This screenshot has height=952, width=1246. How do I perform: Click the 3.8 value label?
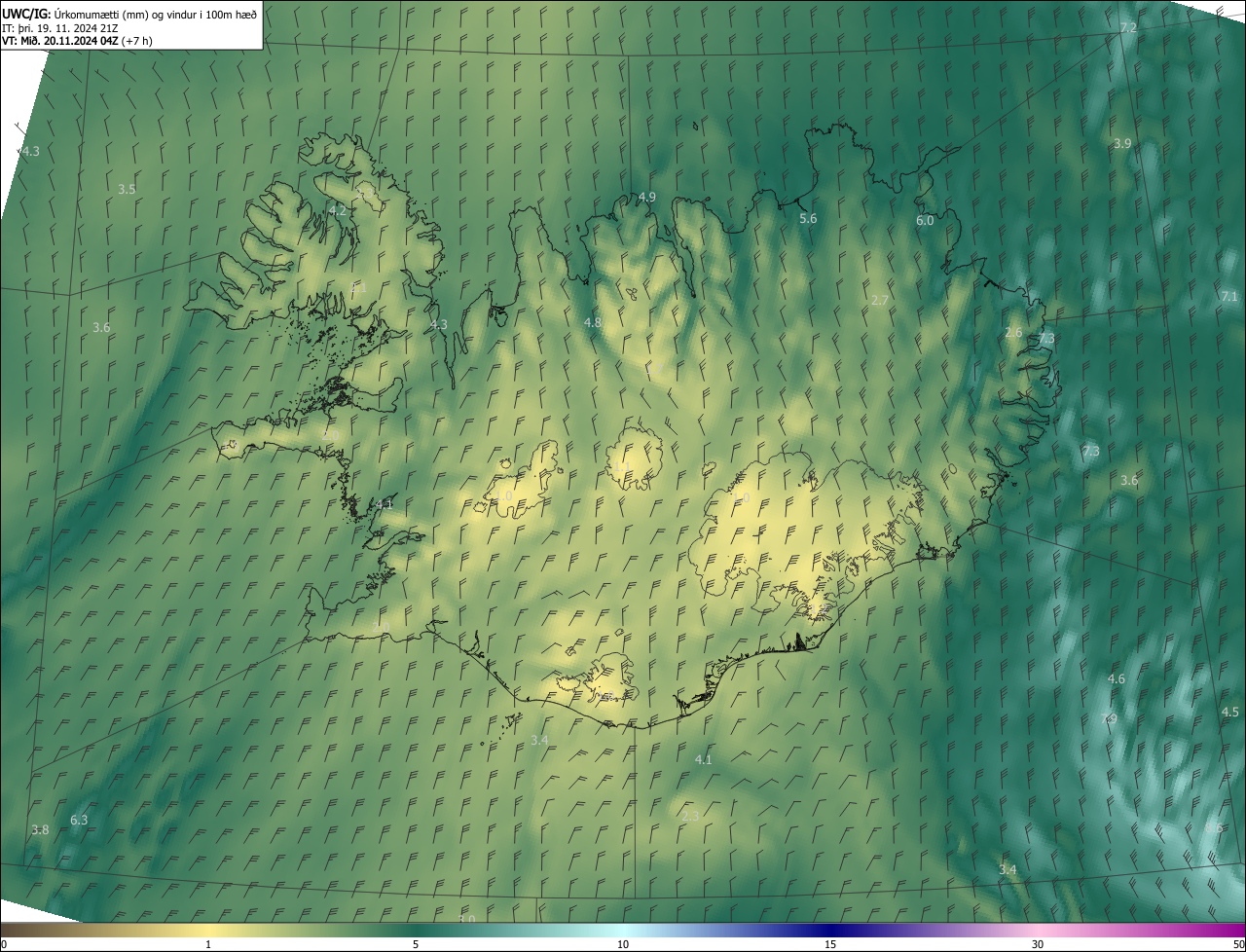(x=40, y=830)
